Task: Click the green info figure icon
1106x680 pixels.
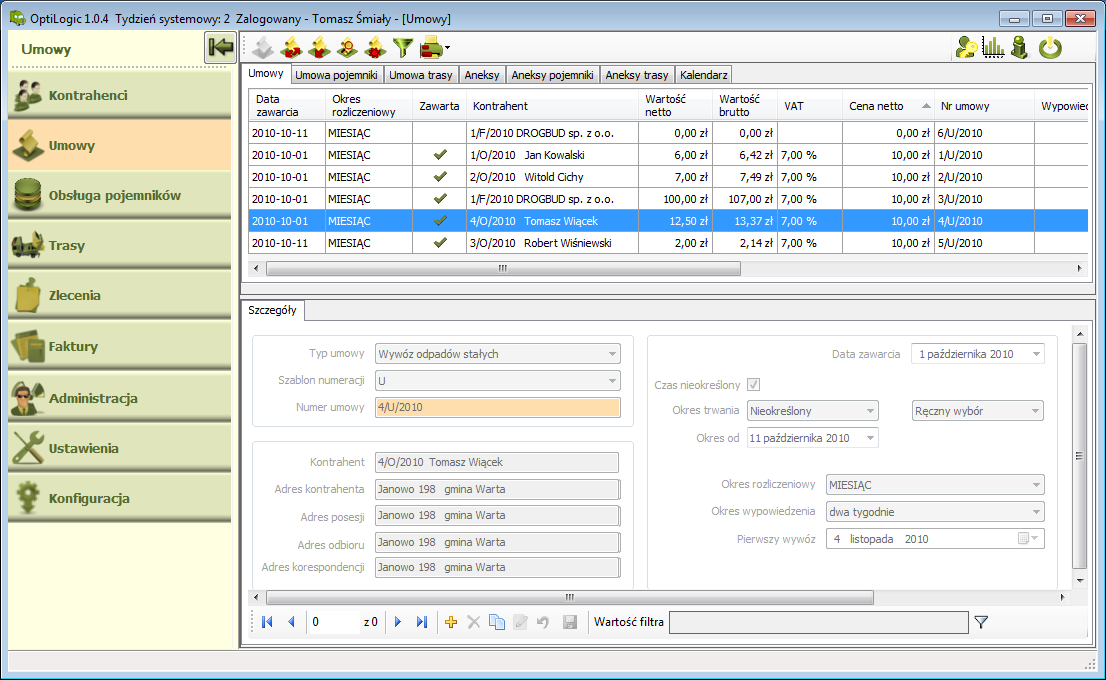Action: point(1020,48)
